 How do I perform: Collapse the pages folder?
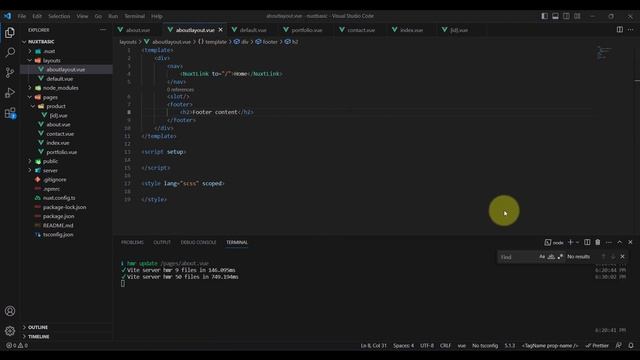(x=30, y=97)
